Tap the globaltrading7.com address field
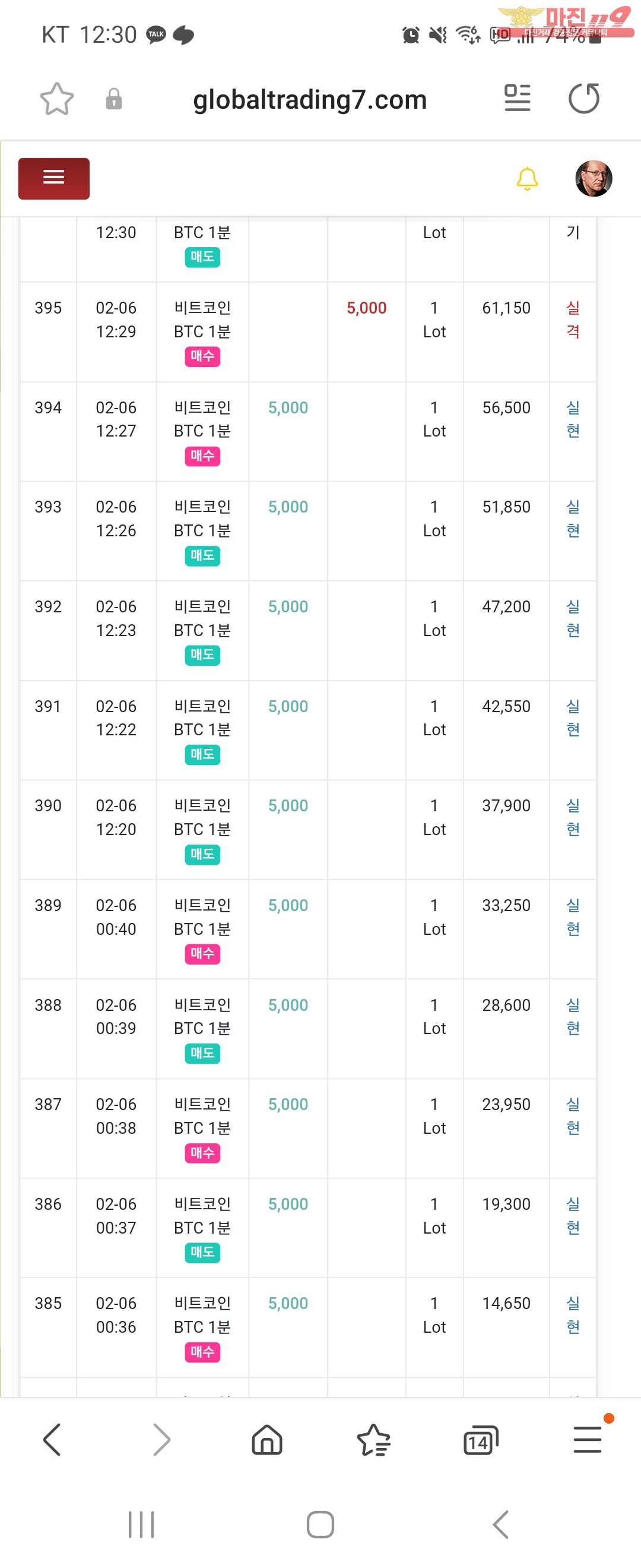The width and height of the screenshot is (641, 1568). coord(310,100)
